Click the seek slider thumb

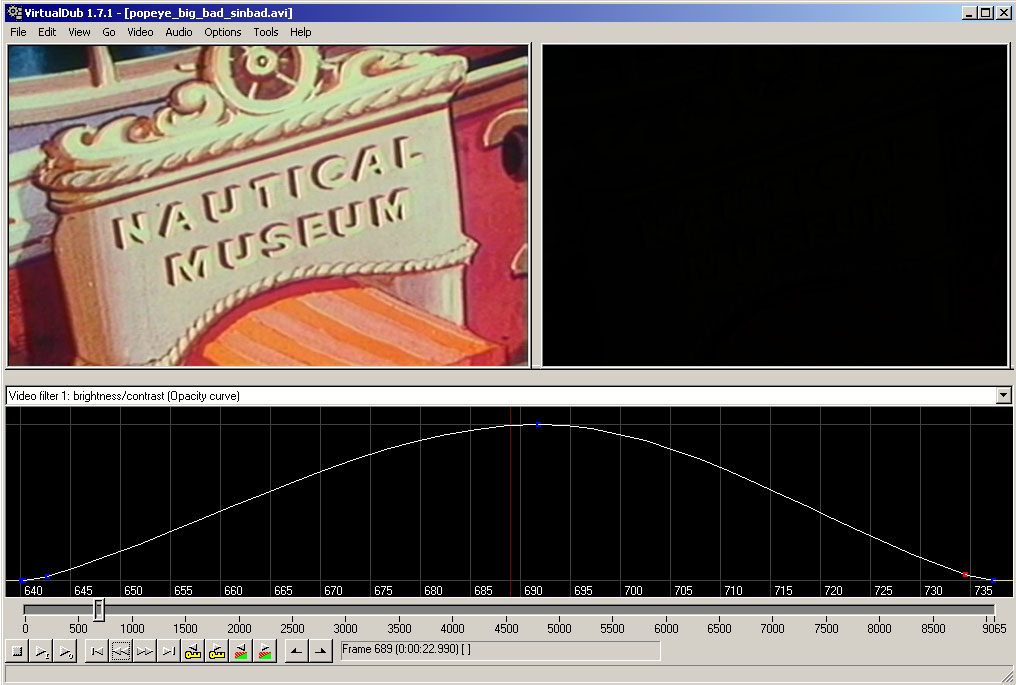[98, 609]
